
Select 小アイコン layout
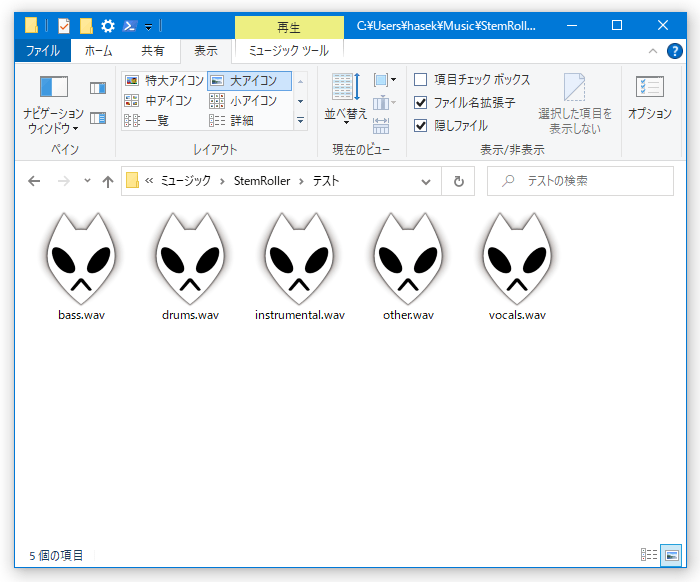pyautogui.click(x=243, y=101)
